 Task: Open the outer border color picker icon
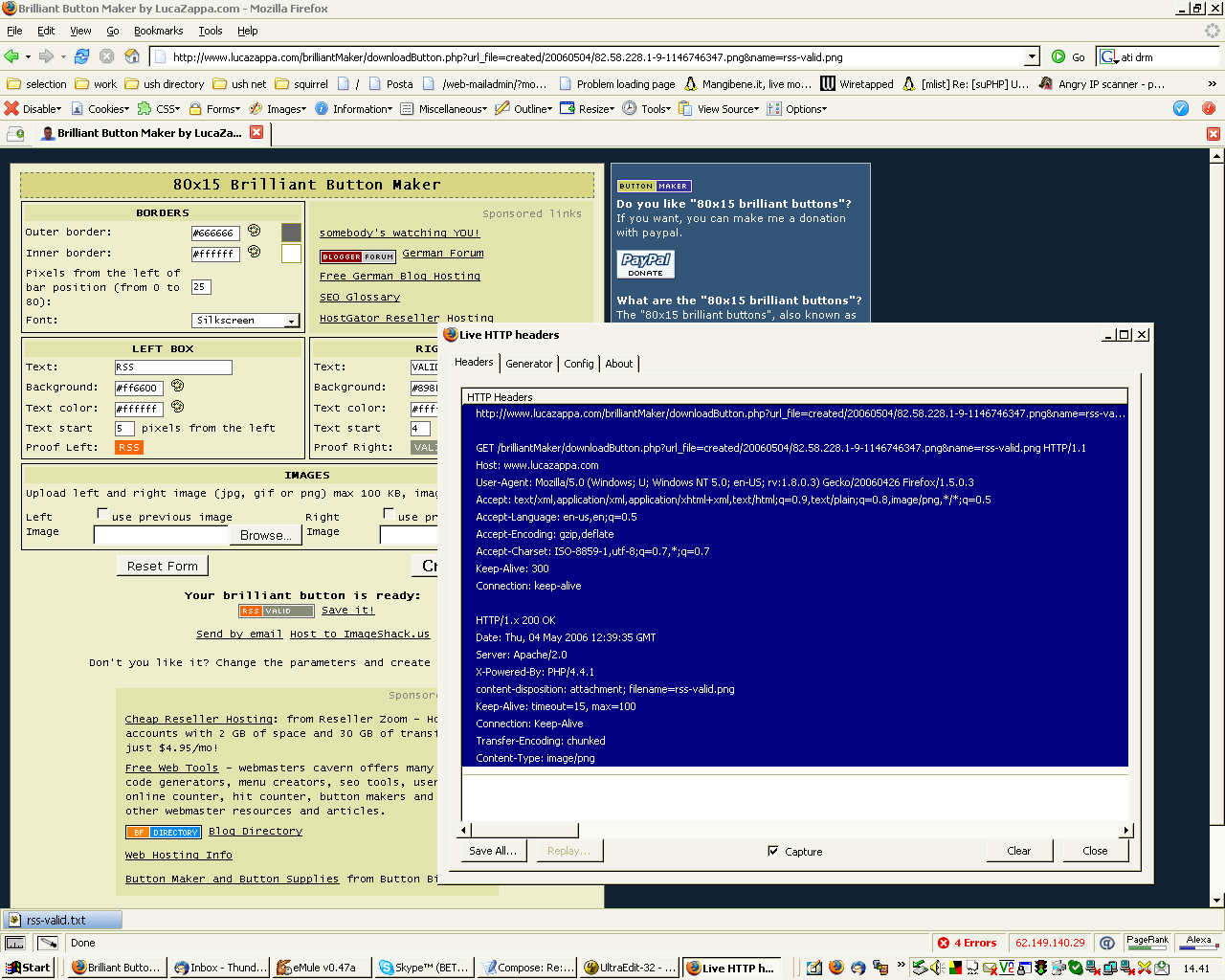pos(255,231)
